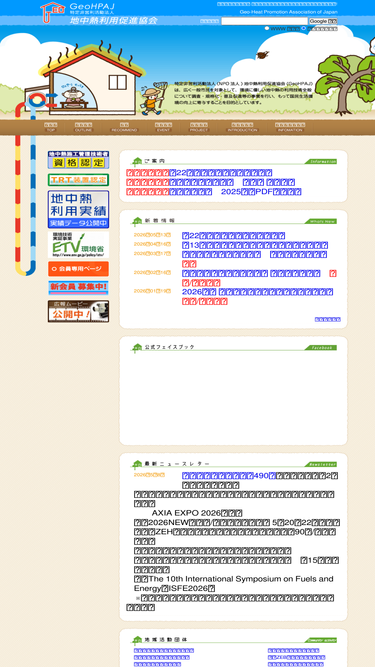Image resolution: width=375 pixels, height=667 pixels.
Task: Click the International Symposium on Fuels and Energy text
Action: (x=234, y=584)
